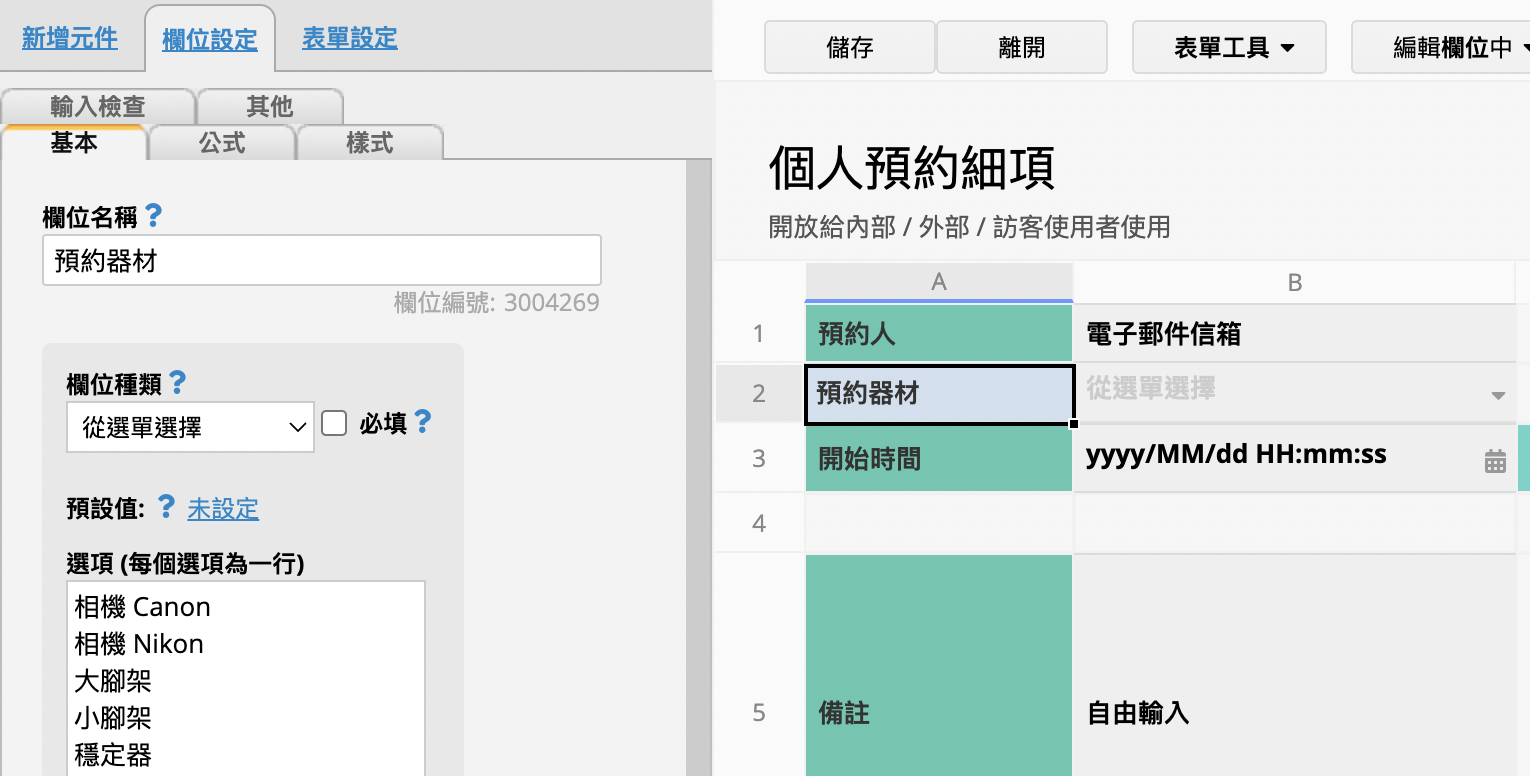Select the 備註 label cell

pos(938,712)
